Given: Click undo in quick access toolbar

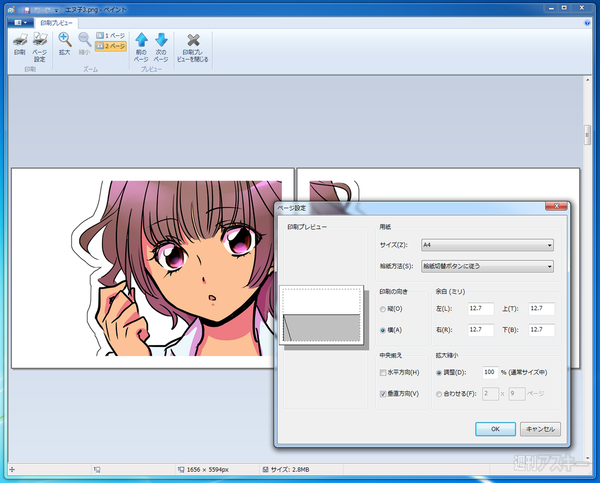Looking at the screenshot, I should point(37,10).
